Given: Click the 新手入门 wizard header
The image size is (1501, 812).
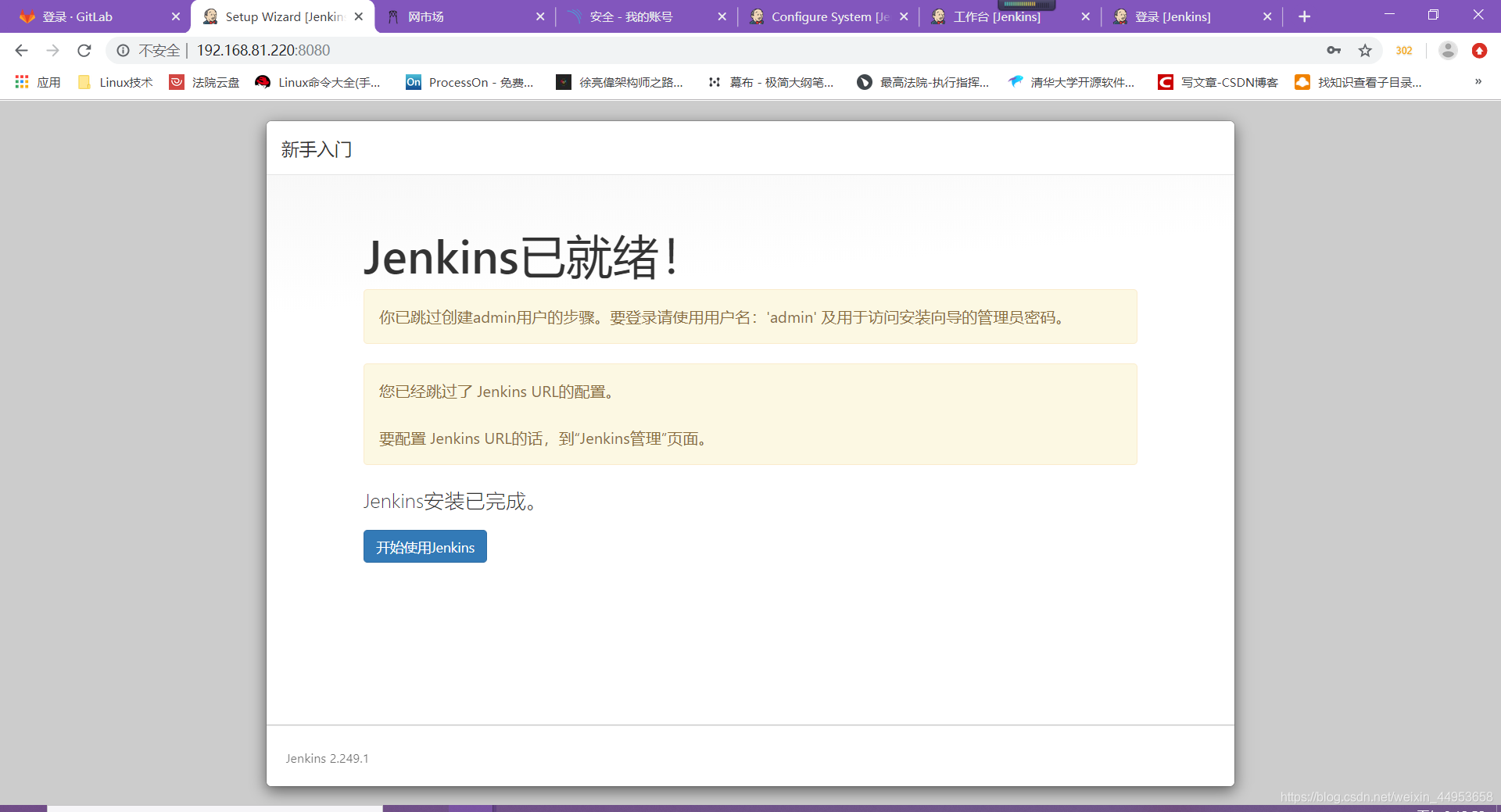Looking at the screenshot, I should pyautogui.click(x=317, y=149).
